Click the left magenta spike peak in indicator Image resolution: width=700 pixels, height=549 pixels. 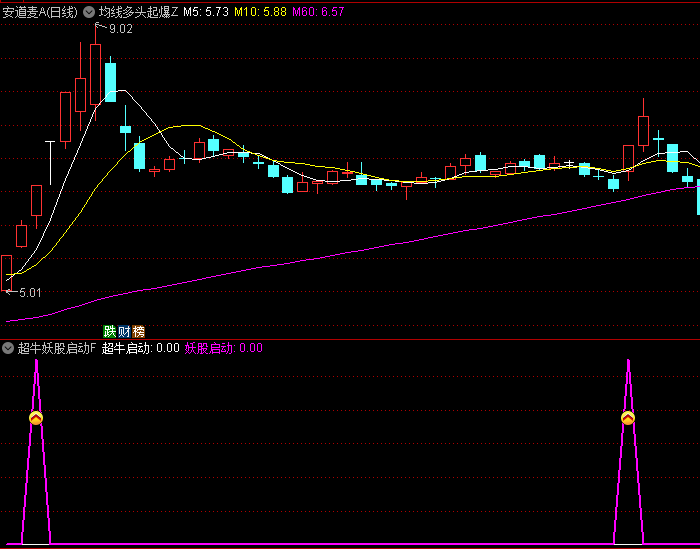[36, 362]
